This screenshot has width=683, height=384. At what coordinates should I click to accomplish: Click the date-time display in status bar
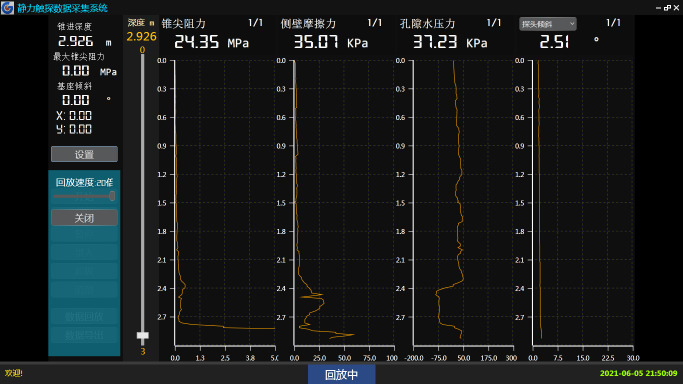point(638,373)
